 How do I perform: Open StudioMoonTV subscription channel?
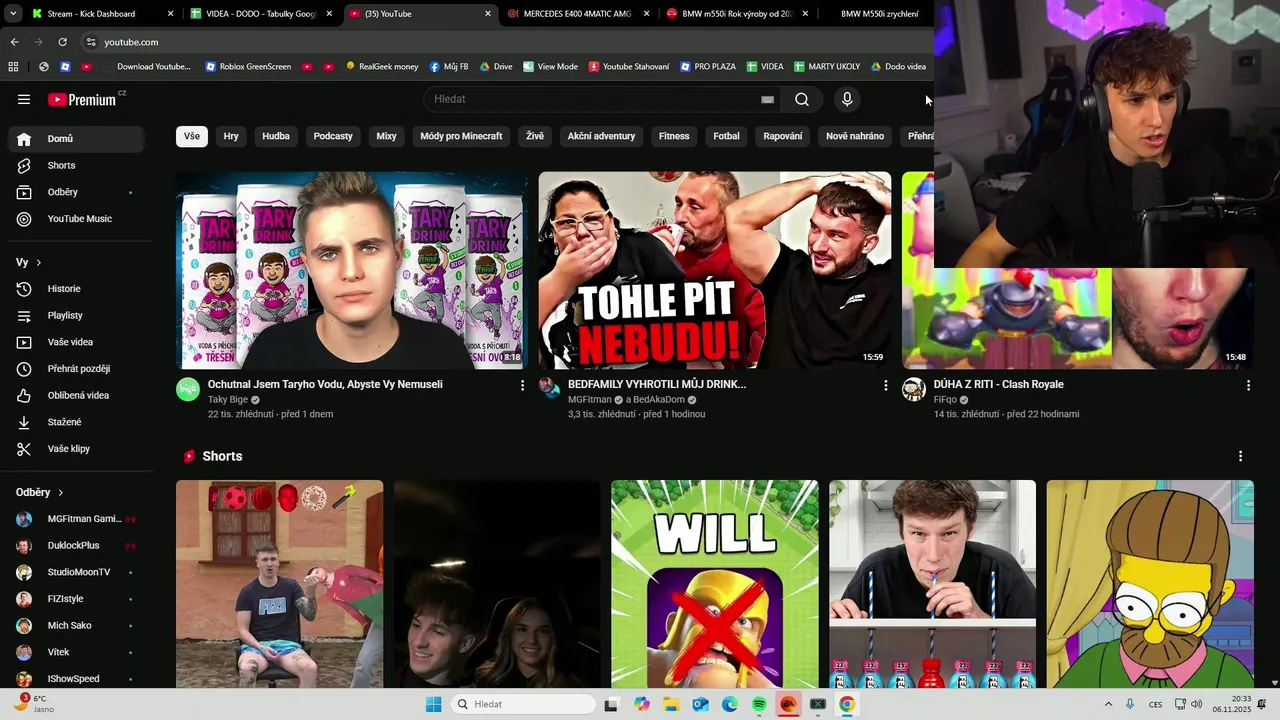[76, 572]
